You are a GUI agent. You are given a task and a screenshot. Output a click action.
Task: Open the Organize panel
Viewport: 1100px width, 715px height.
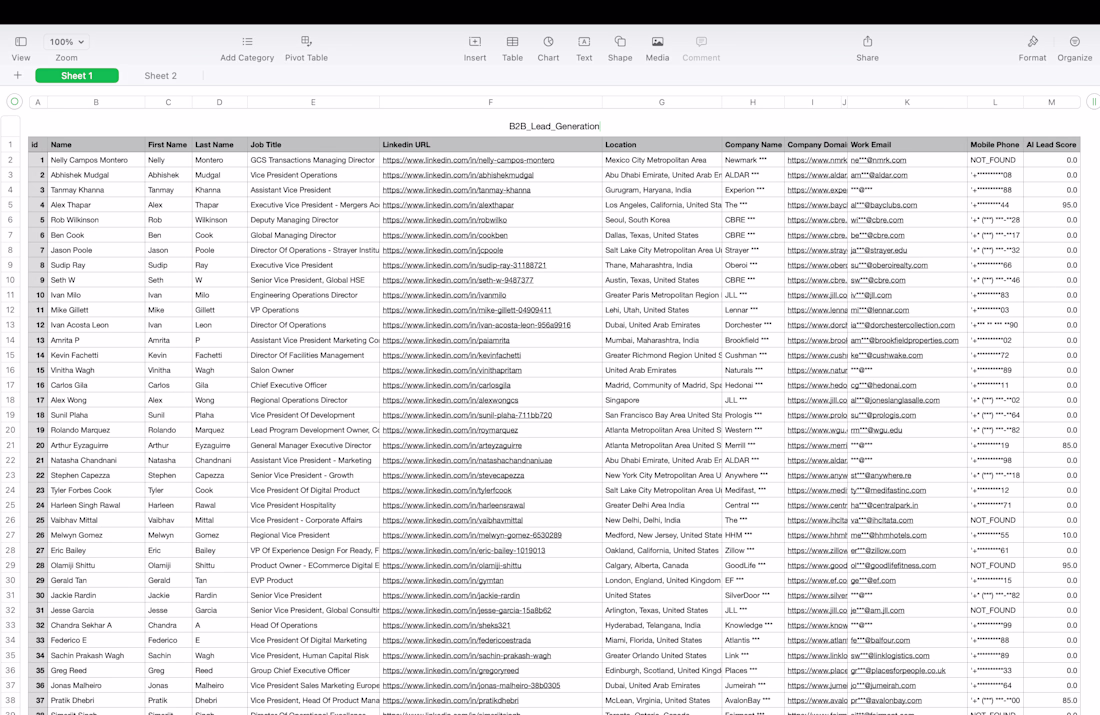pyautogui.click(x=1074, y=48)
